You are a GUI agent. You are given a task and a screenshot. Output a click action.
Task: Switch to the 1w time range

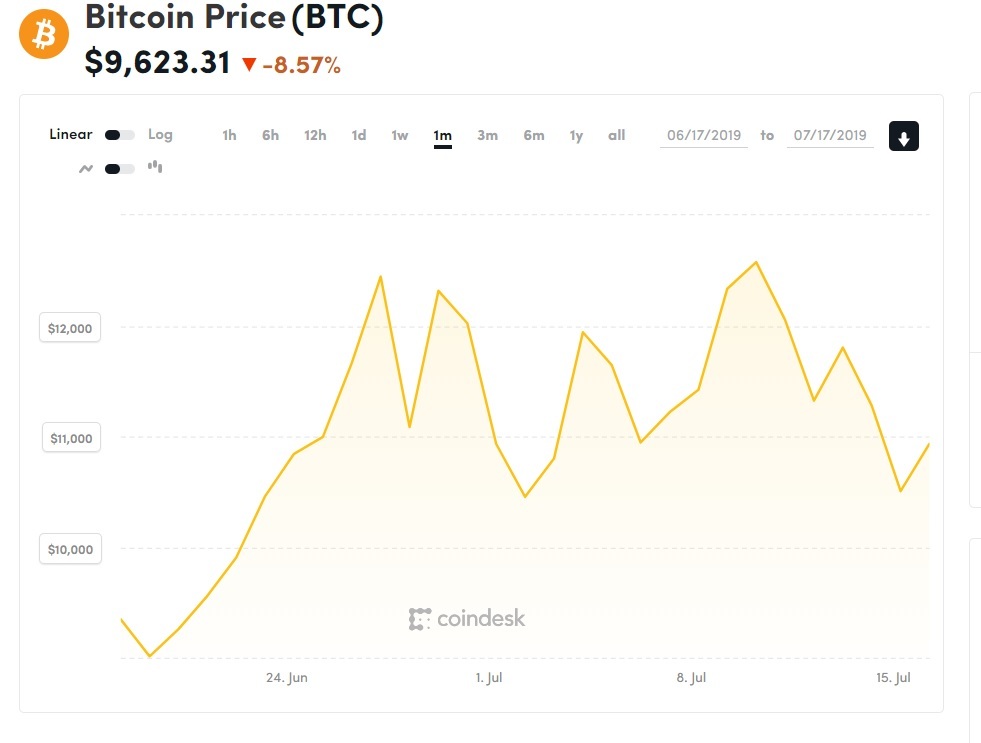[400, 135]
